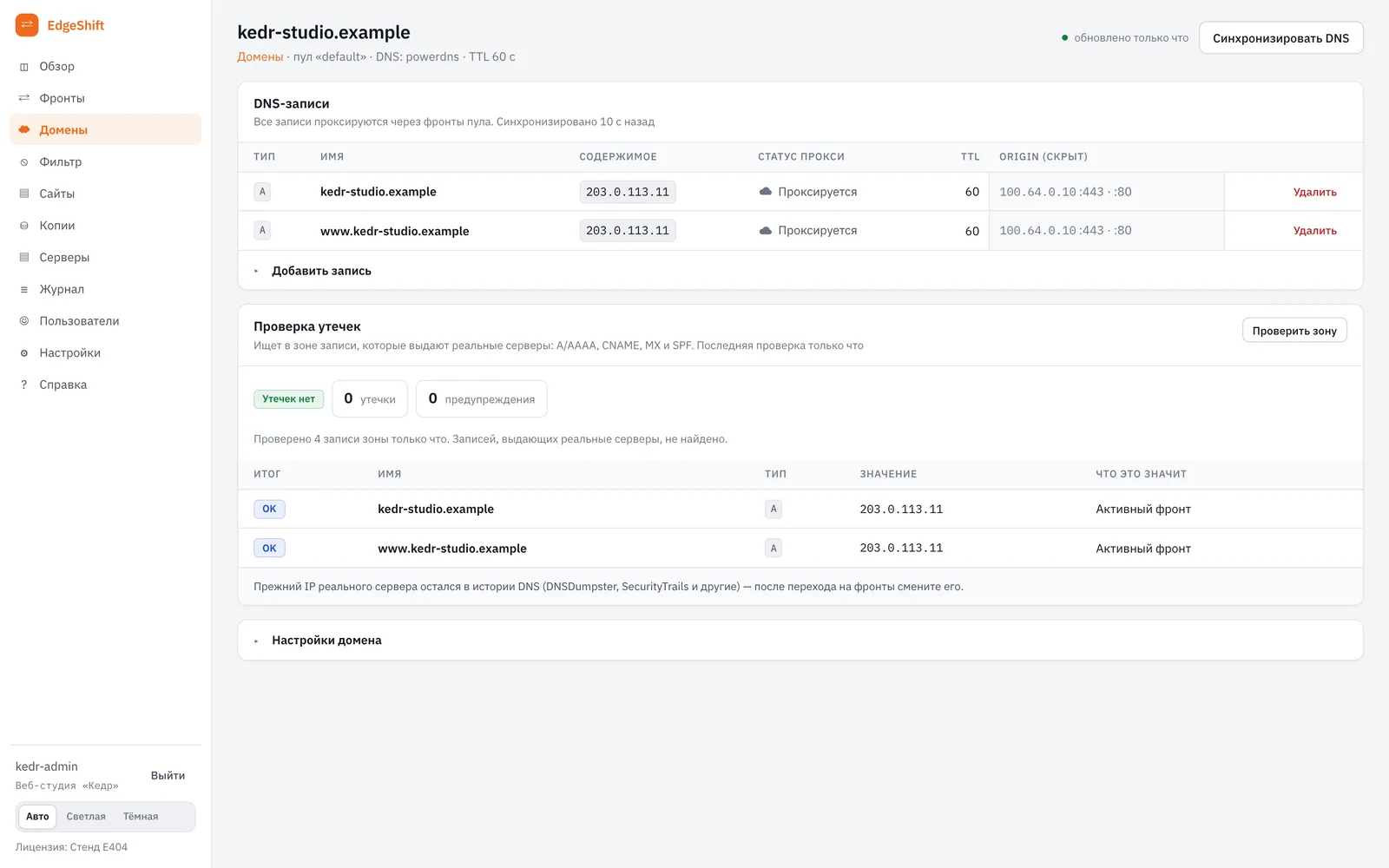Click the Проверить зону button

tap(1294, 331)
